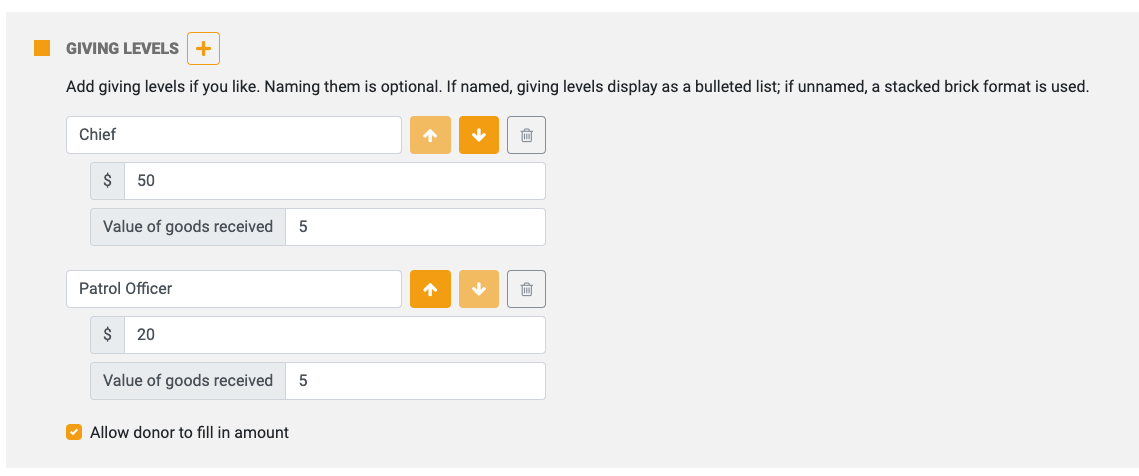Edit the 20 dollar amount field

click(335, 335)
